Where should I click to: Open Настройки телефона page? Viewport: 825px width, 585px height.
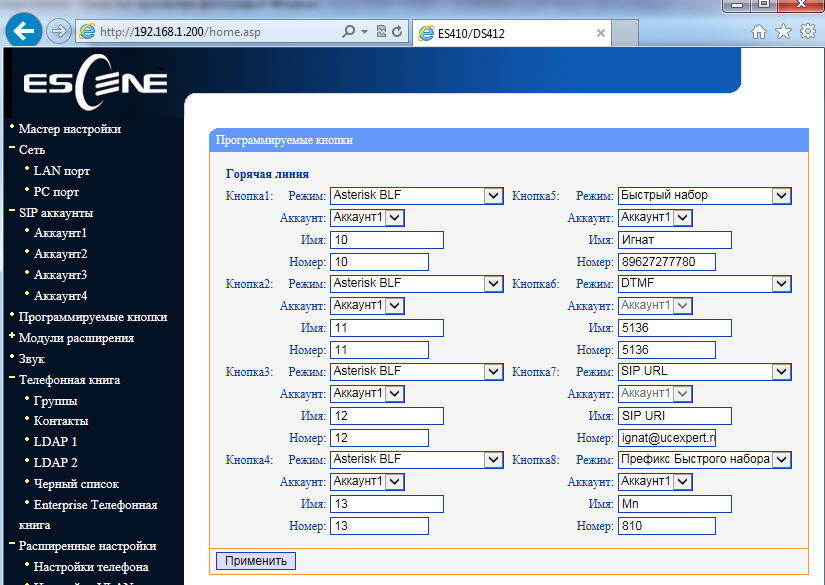click(x=91, y=567)
